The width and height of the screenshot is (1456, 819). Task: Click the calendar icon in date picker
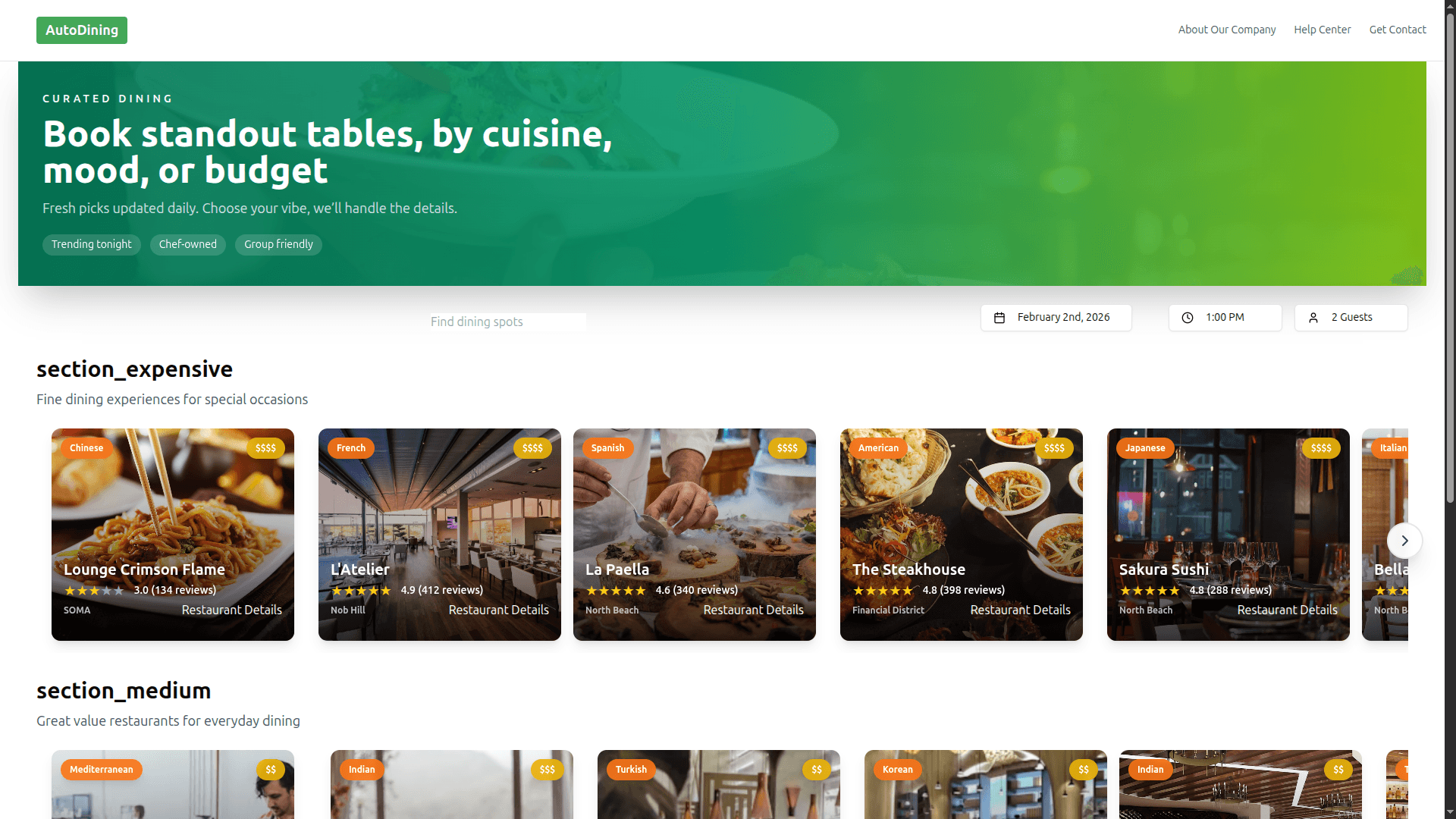(999, 318)
